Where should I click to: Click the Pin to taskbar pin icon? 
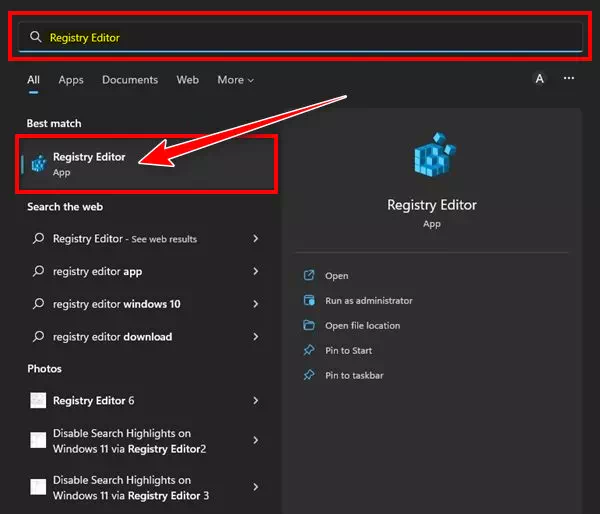(309, 375)
